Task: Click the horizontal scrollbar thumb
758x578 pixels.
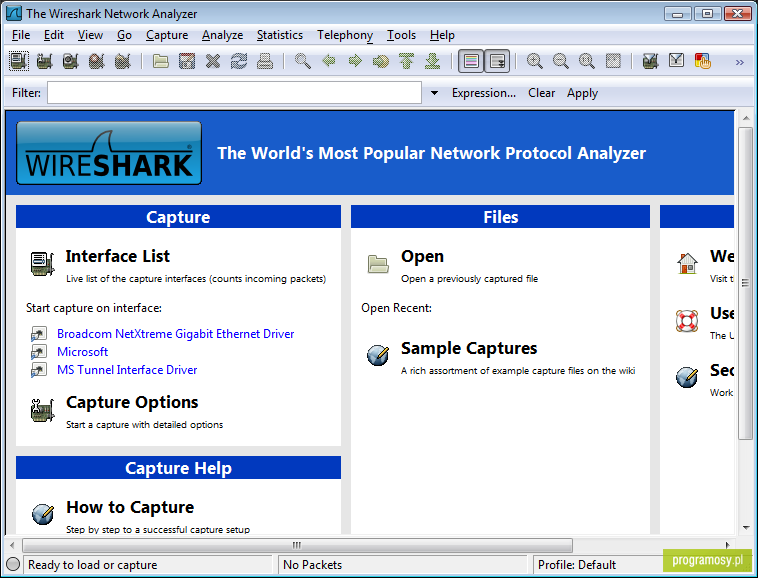Action: tap(297, 545)
